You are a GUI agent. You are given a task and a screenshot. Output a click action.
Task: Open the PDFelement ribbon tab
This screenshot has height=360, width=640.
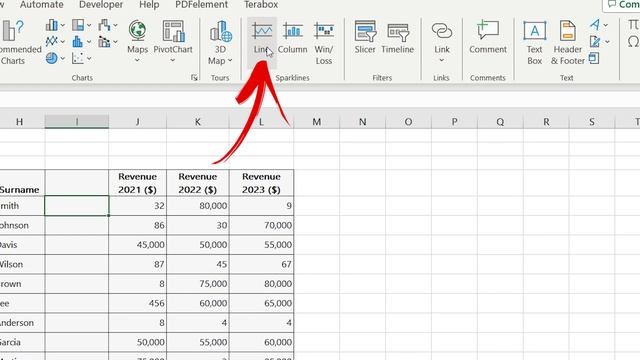[x=202, y=5]
